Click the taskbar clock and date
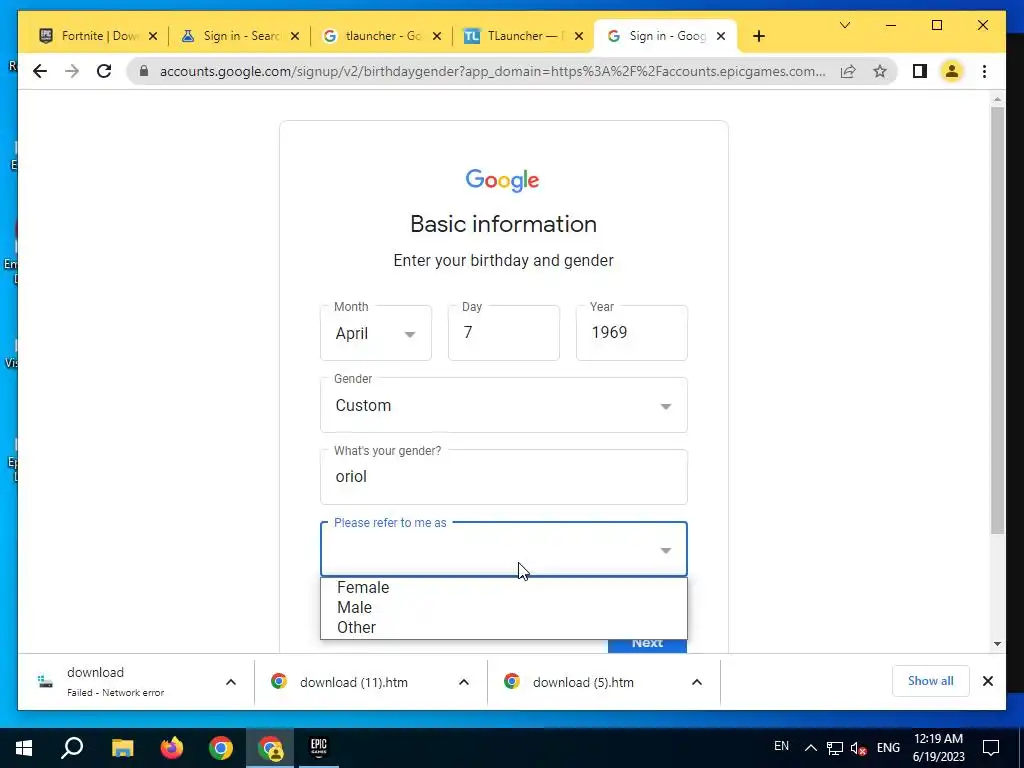 click(938, 748)
